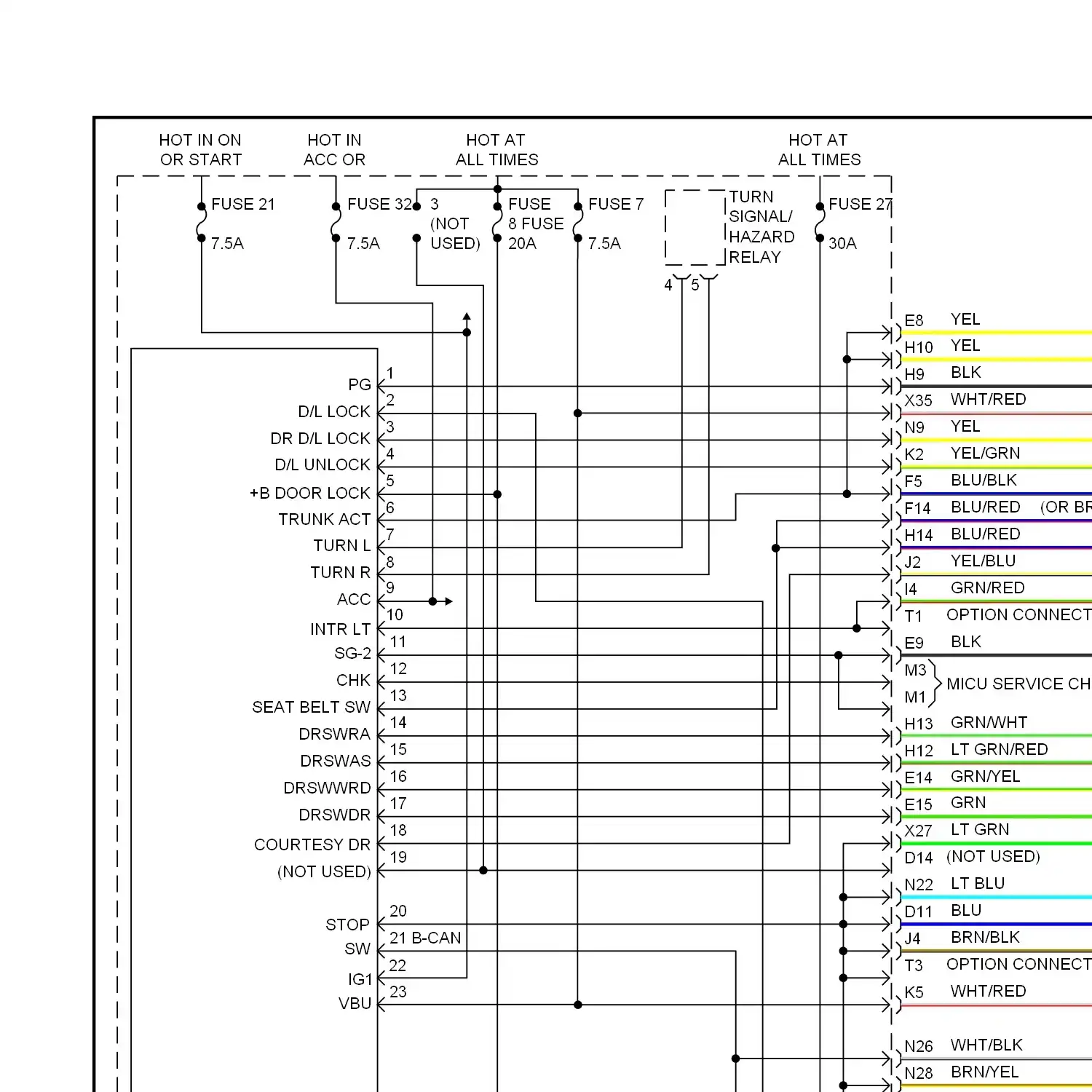The width and height of the screenshot is (1092, 1092).
Task: Click the STOP pin label
Action: [348, 925]
